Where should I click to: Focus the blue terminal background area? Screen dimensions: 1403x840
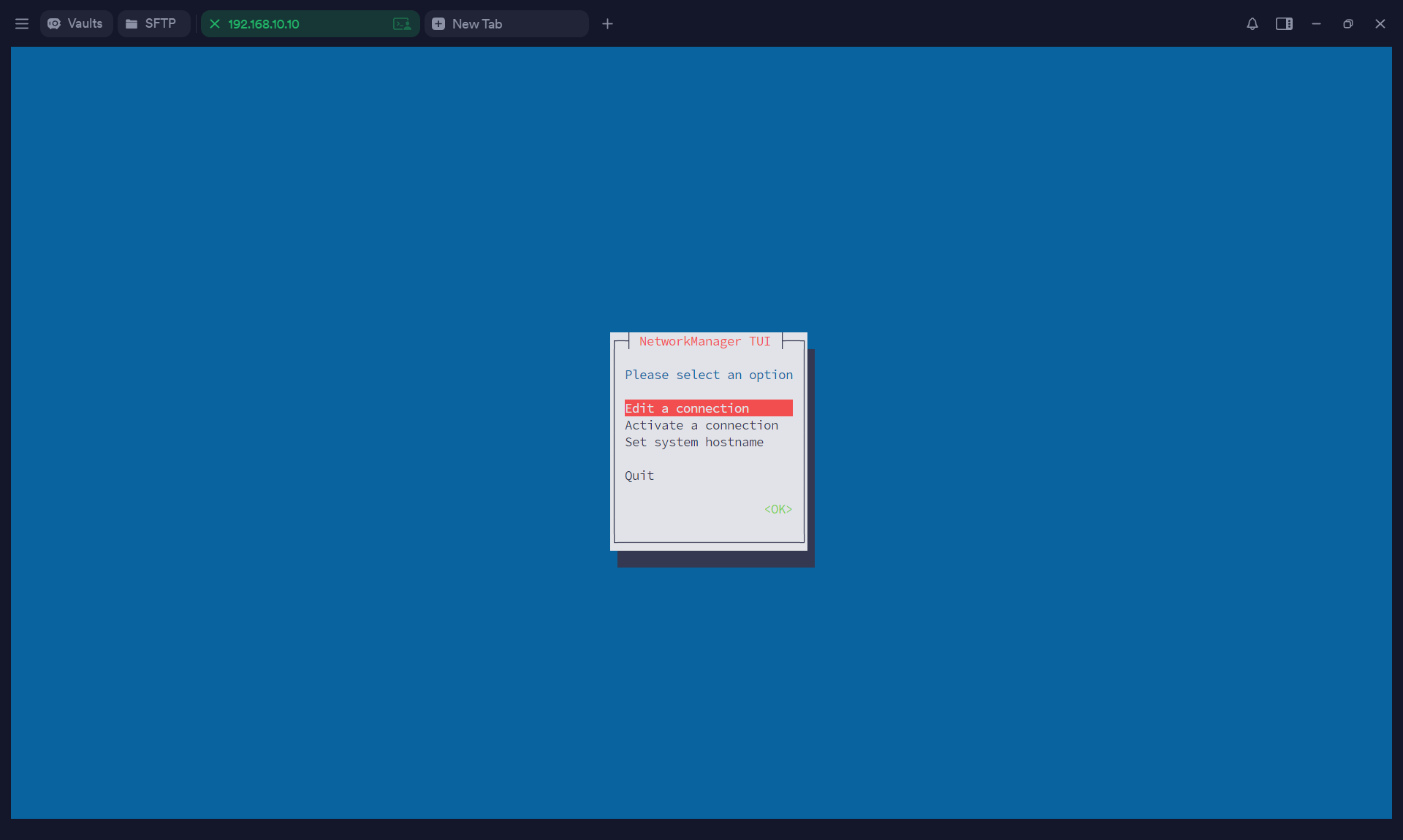[292, 438]
